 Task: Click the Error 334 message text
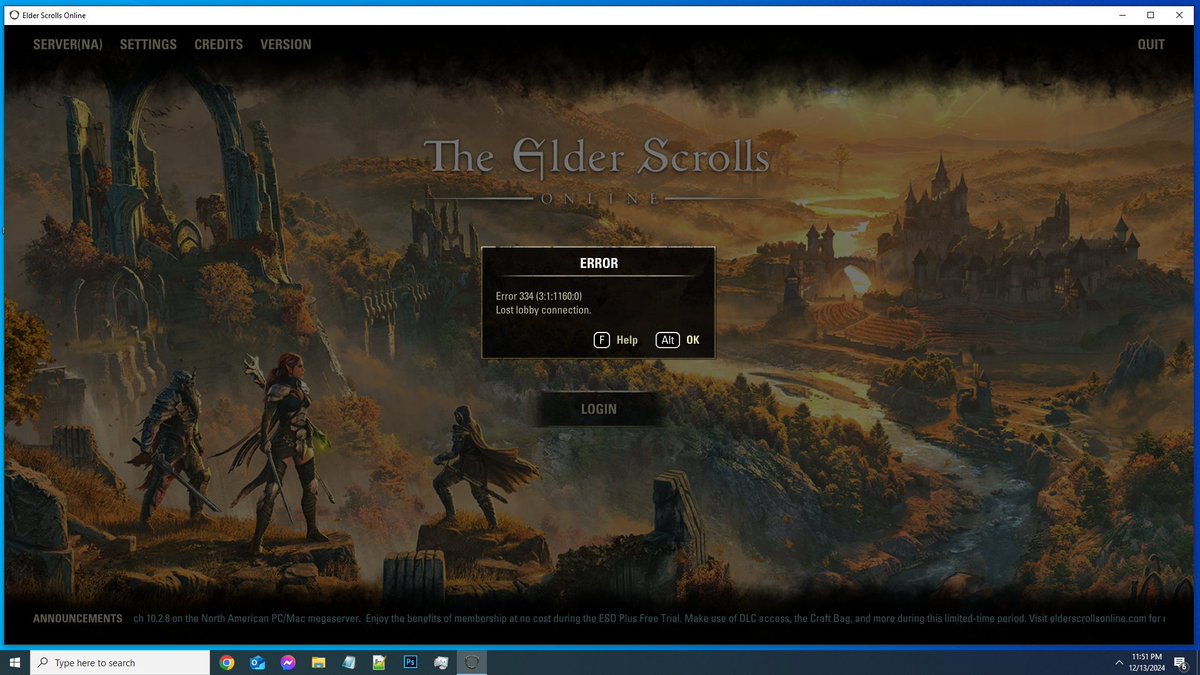click(x=538, y=296)
